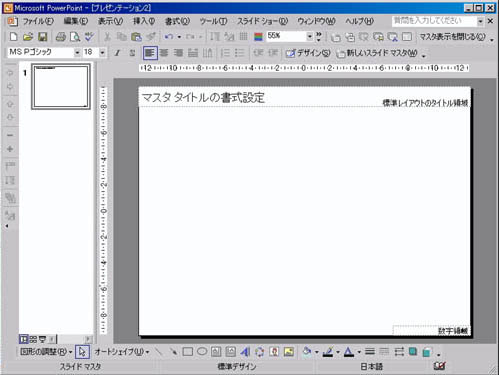Select slide master thumbnail 1
The width and height of the screenshot is (499, 375).
coord(61,86)
